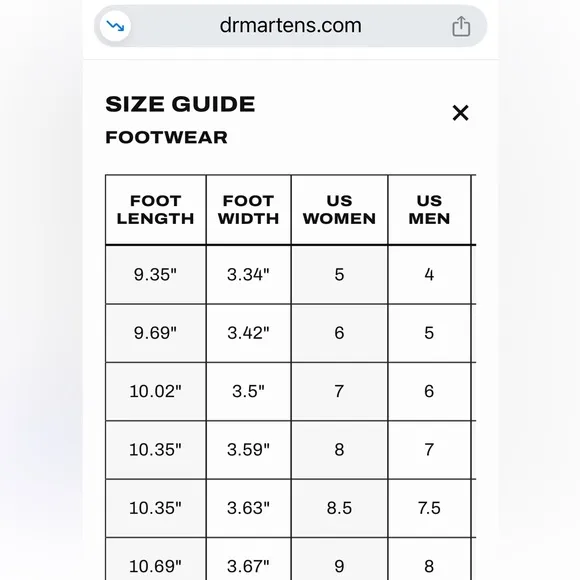580x580 pixels.
Task: Tap the 3.34" foot width cell
Action: tap(249, 274)
